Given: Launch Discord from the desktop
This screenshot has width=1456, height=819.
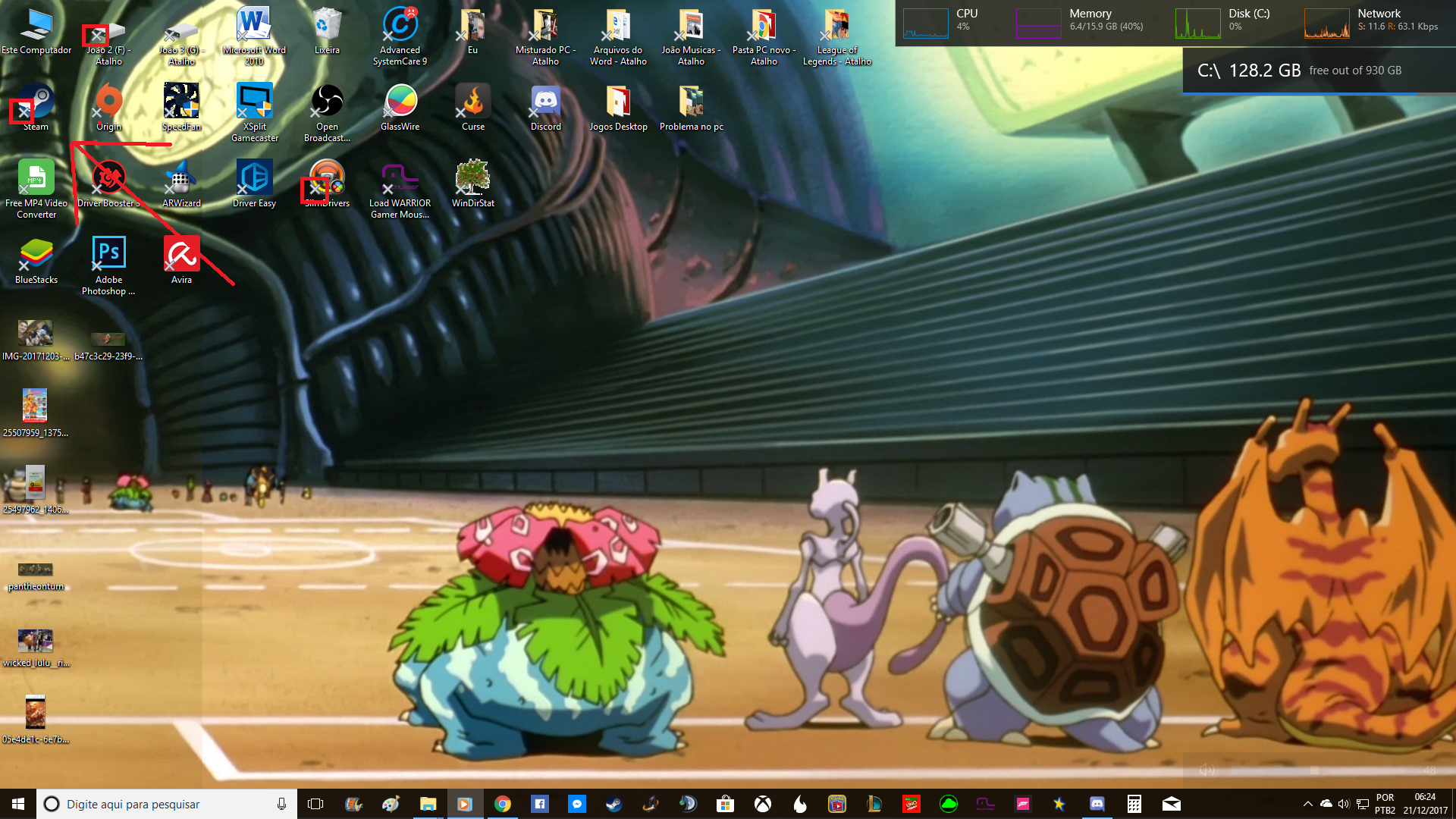Looking at the screenshot, I should (545, 108).
